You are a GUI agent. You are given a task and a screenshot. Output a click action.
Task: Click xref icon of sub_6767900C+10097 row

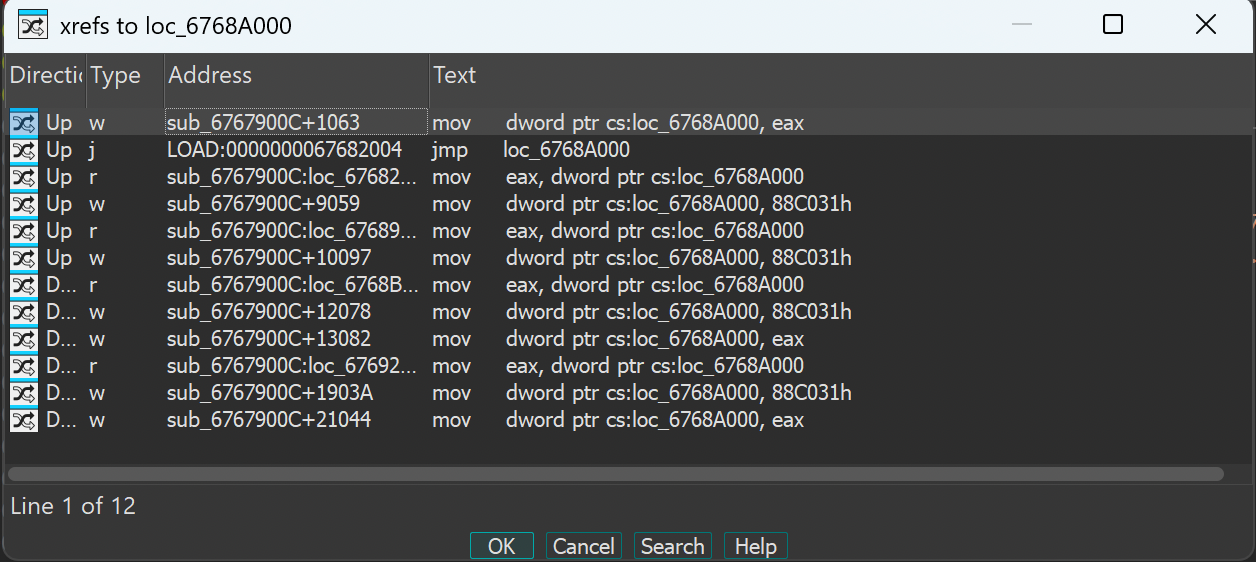pyautogui.click(x=24, y=258)
